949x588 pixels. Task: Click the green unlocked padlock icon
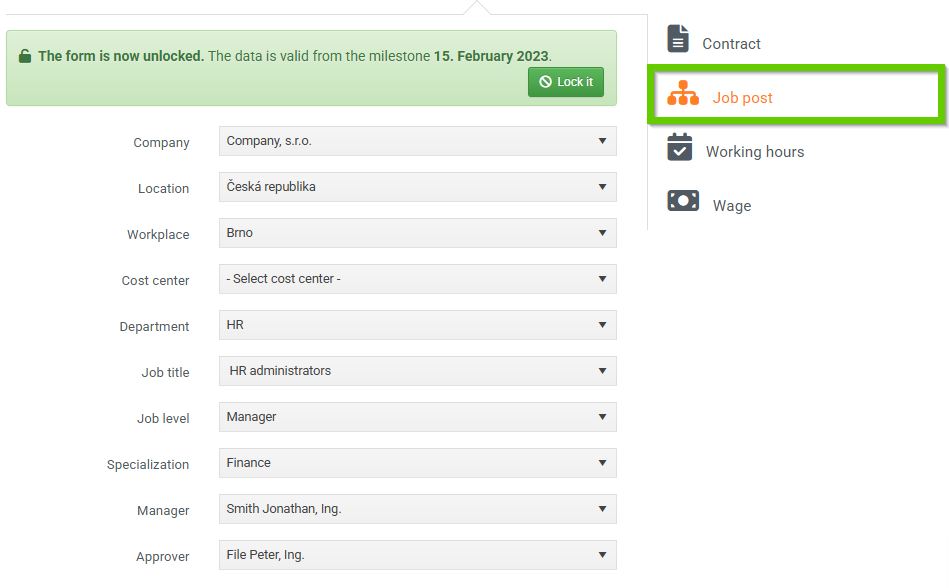tap(25, 56)
